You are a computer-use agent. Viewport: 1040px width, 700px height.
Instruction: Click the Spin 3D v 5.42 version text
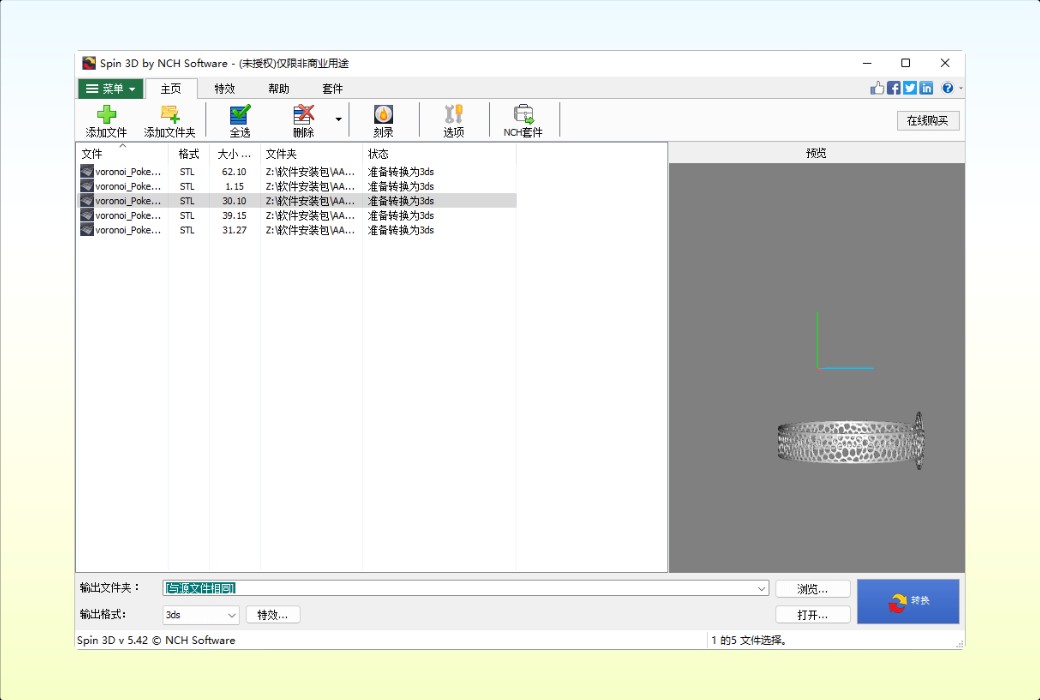pyautogui.click(x=157, y=640)
